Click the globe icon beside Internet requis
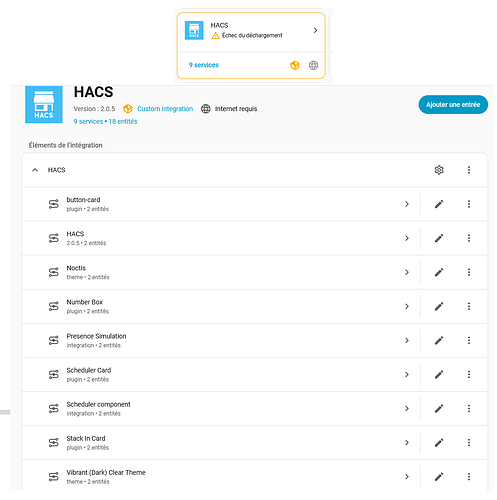 pos(206,109)
